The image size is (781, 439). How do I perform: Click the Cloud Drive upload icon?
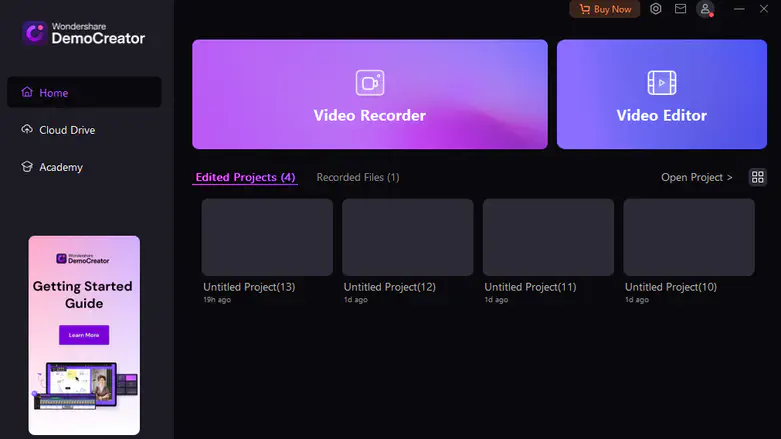click(27, 130)
